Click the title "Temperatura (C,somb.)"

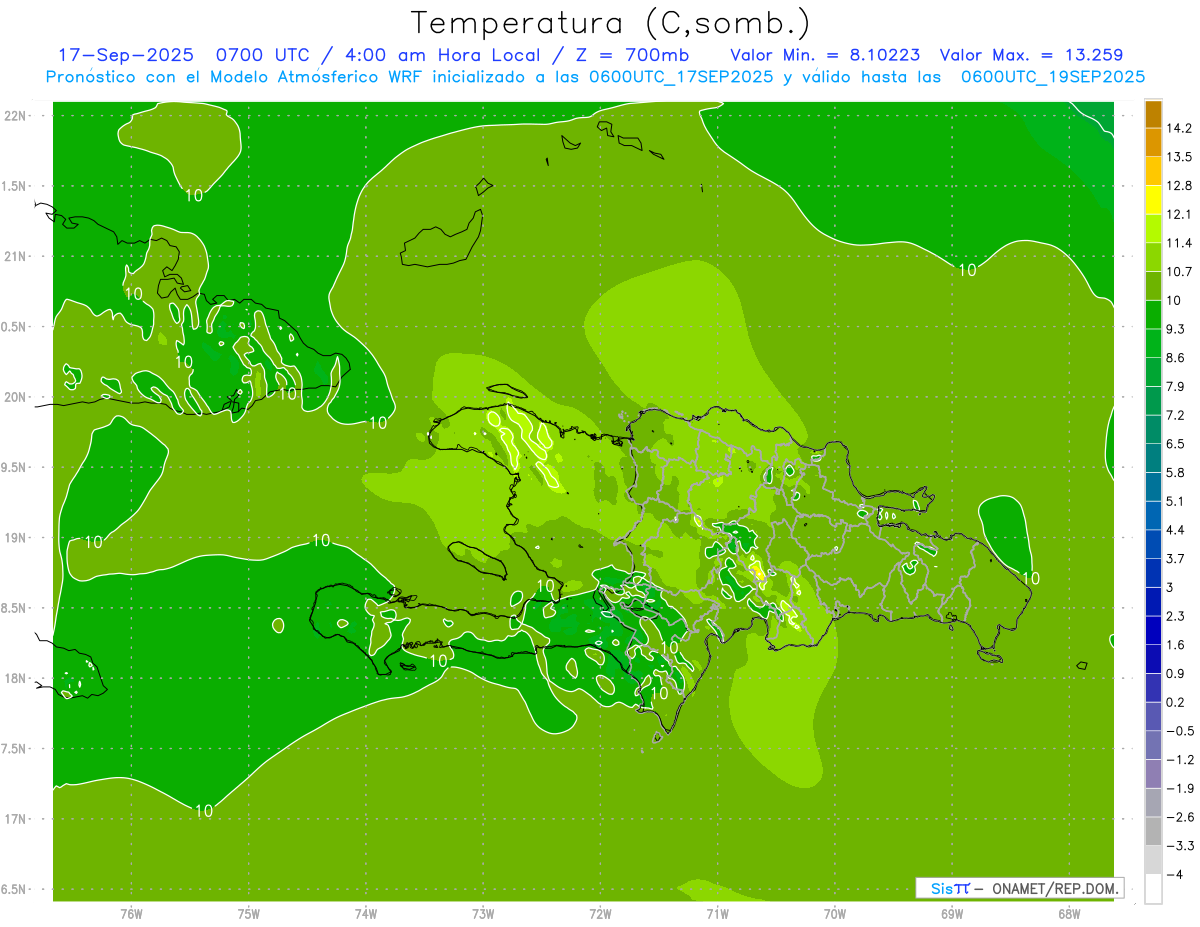point(611,23)
